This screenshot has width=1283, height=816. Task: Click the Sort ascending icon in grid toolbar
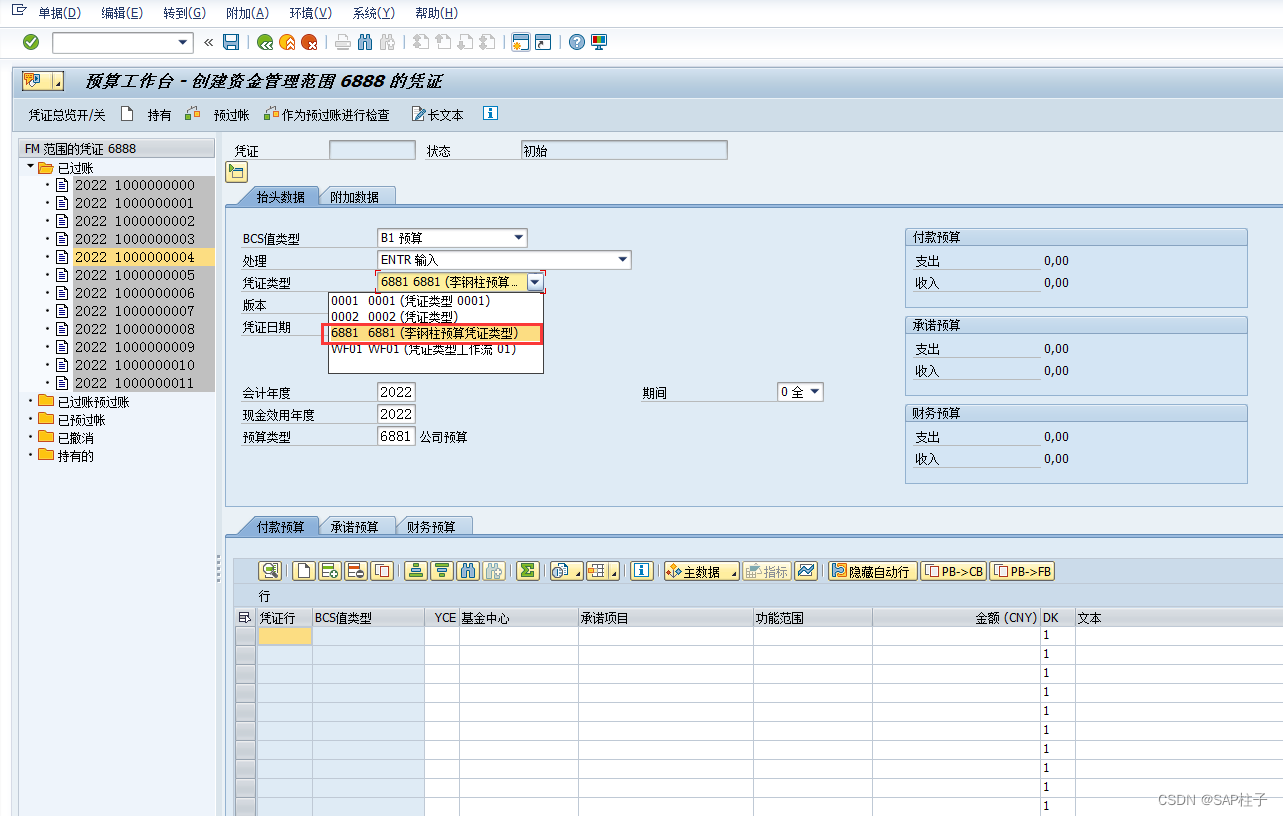416,571
